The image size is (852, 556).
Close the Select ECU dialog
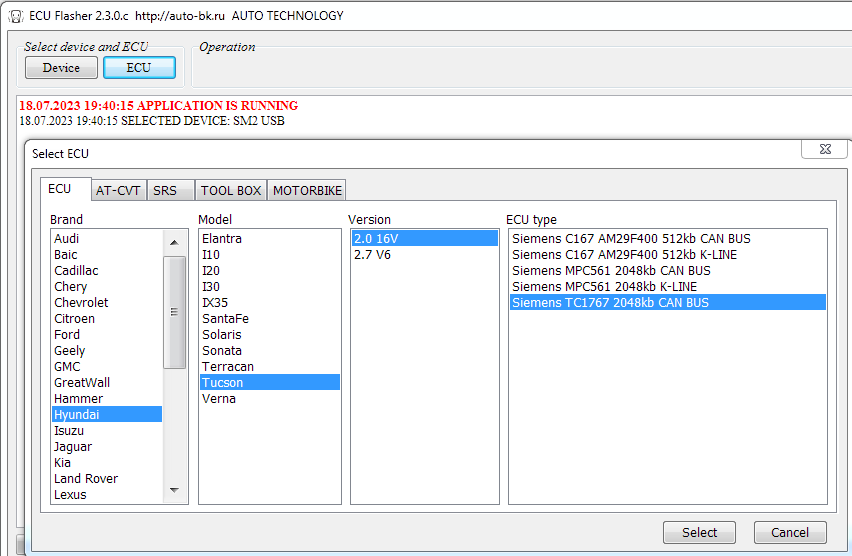point(825,149)
